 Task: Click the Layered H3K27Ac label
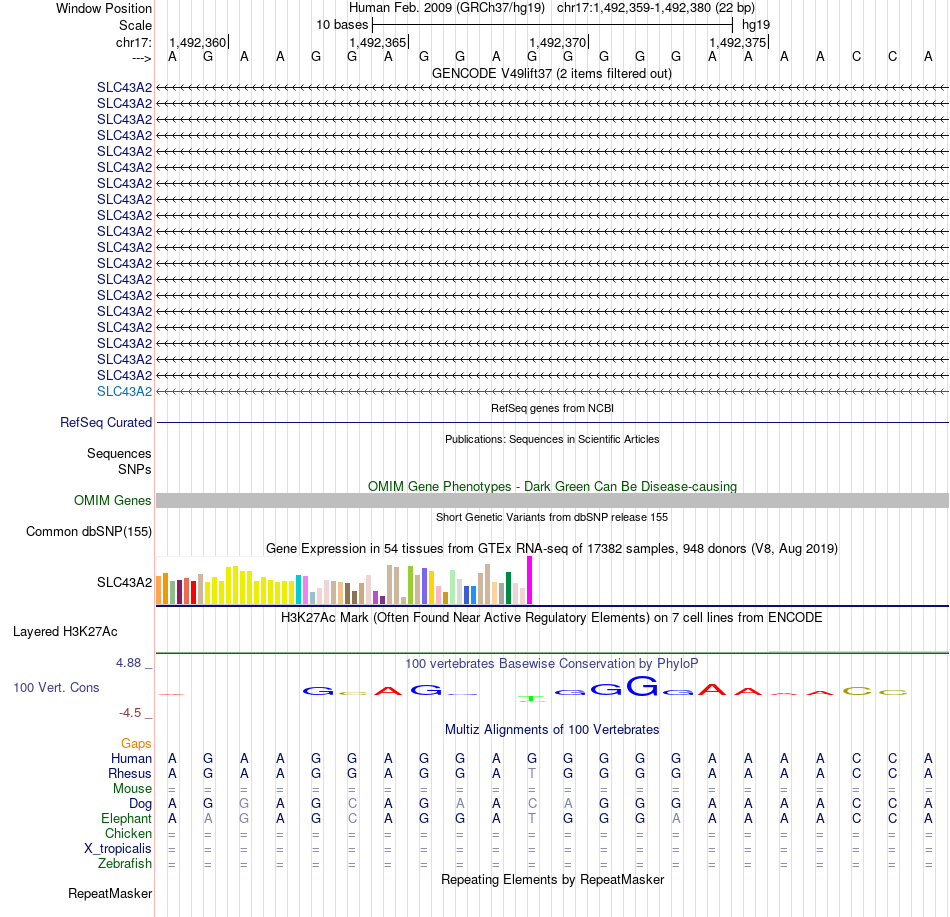click(65, 631)
